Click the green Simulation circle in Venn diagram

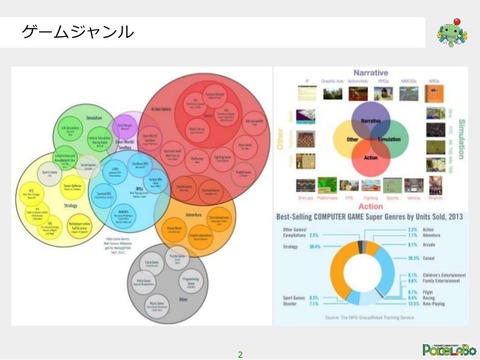tap(392, 139)
